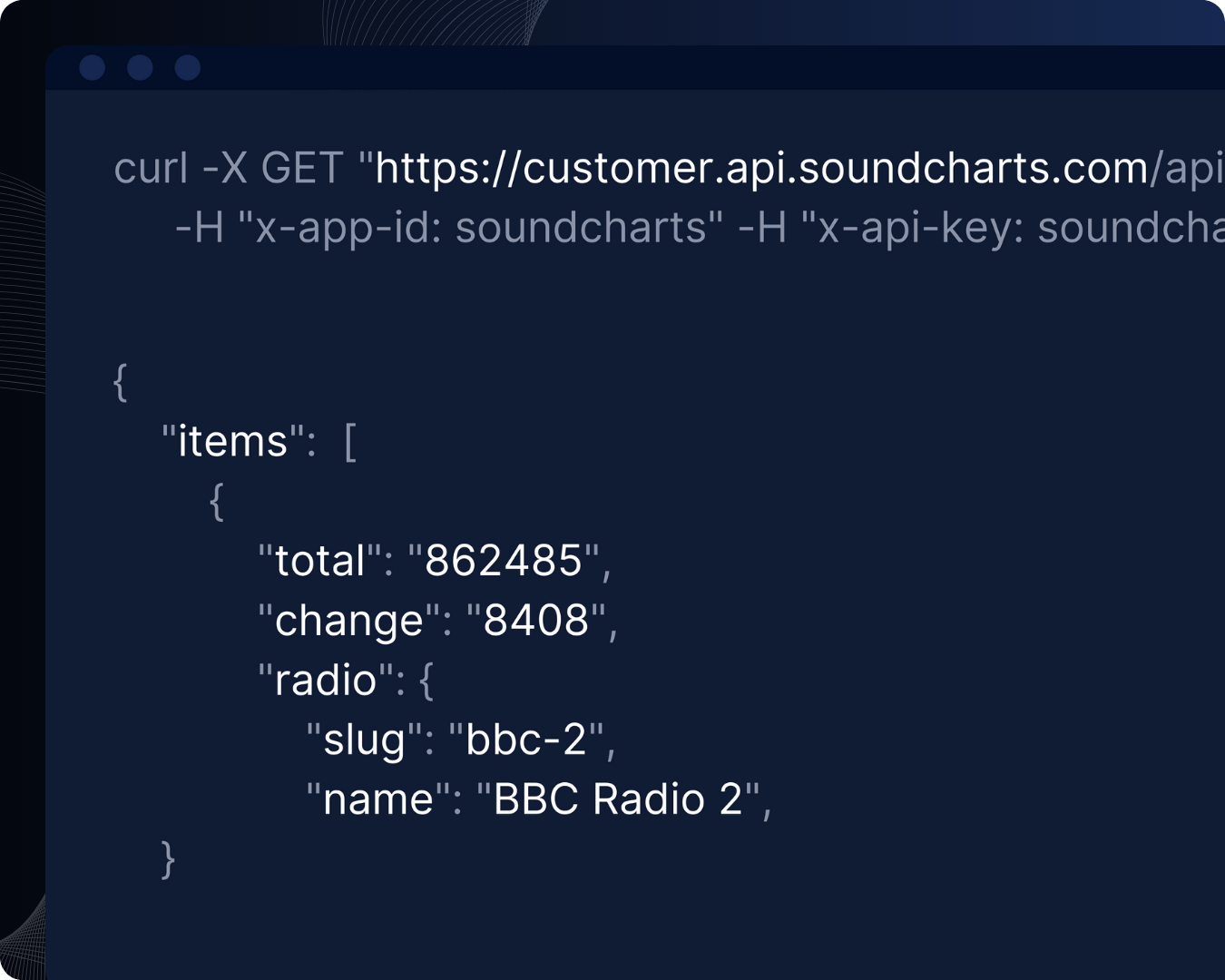Select the "total" key
Screen dimensions: 1225x980
coord(319,561)
